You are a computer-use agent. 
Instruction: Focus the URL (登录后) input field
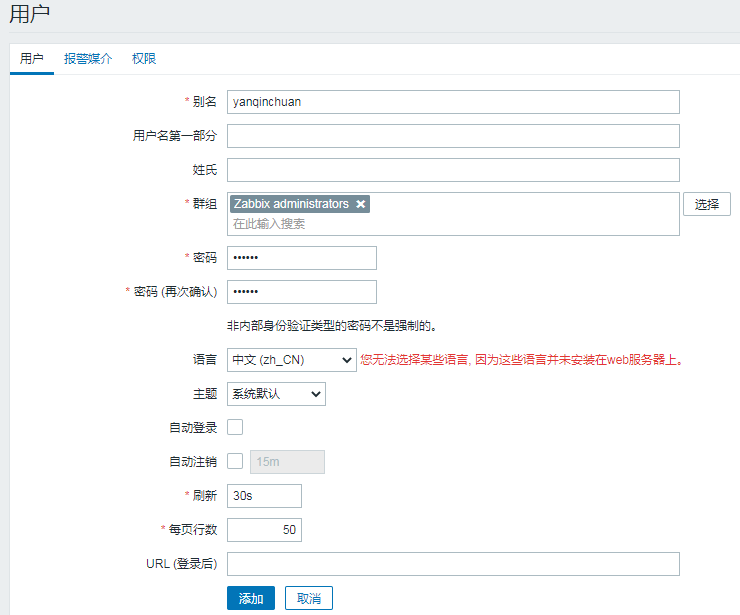click(x=453, y=564)
